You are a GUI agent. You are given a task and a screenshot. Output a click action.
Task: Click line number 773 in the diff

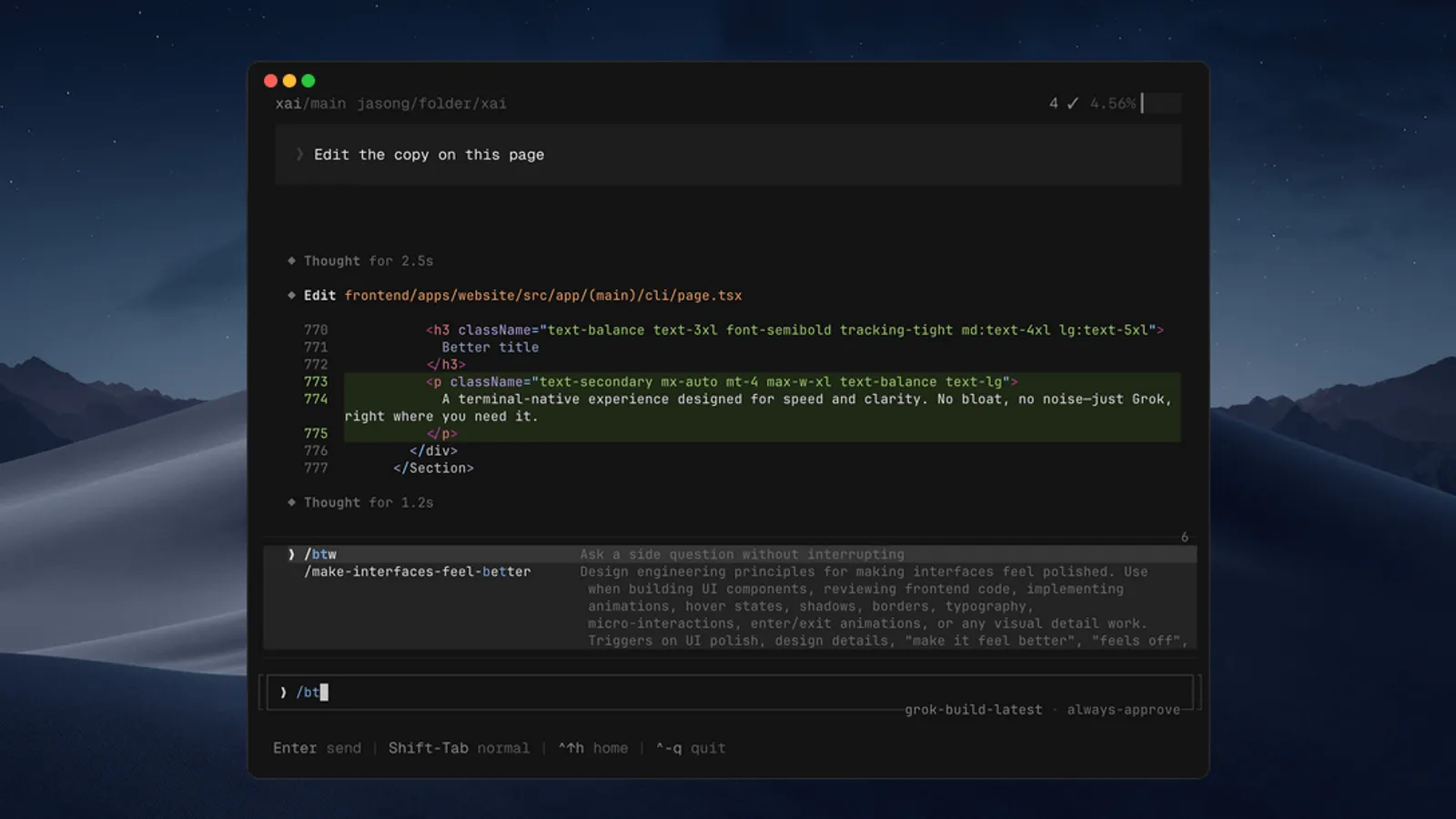pyautogui.click(x=316, y=382)
